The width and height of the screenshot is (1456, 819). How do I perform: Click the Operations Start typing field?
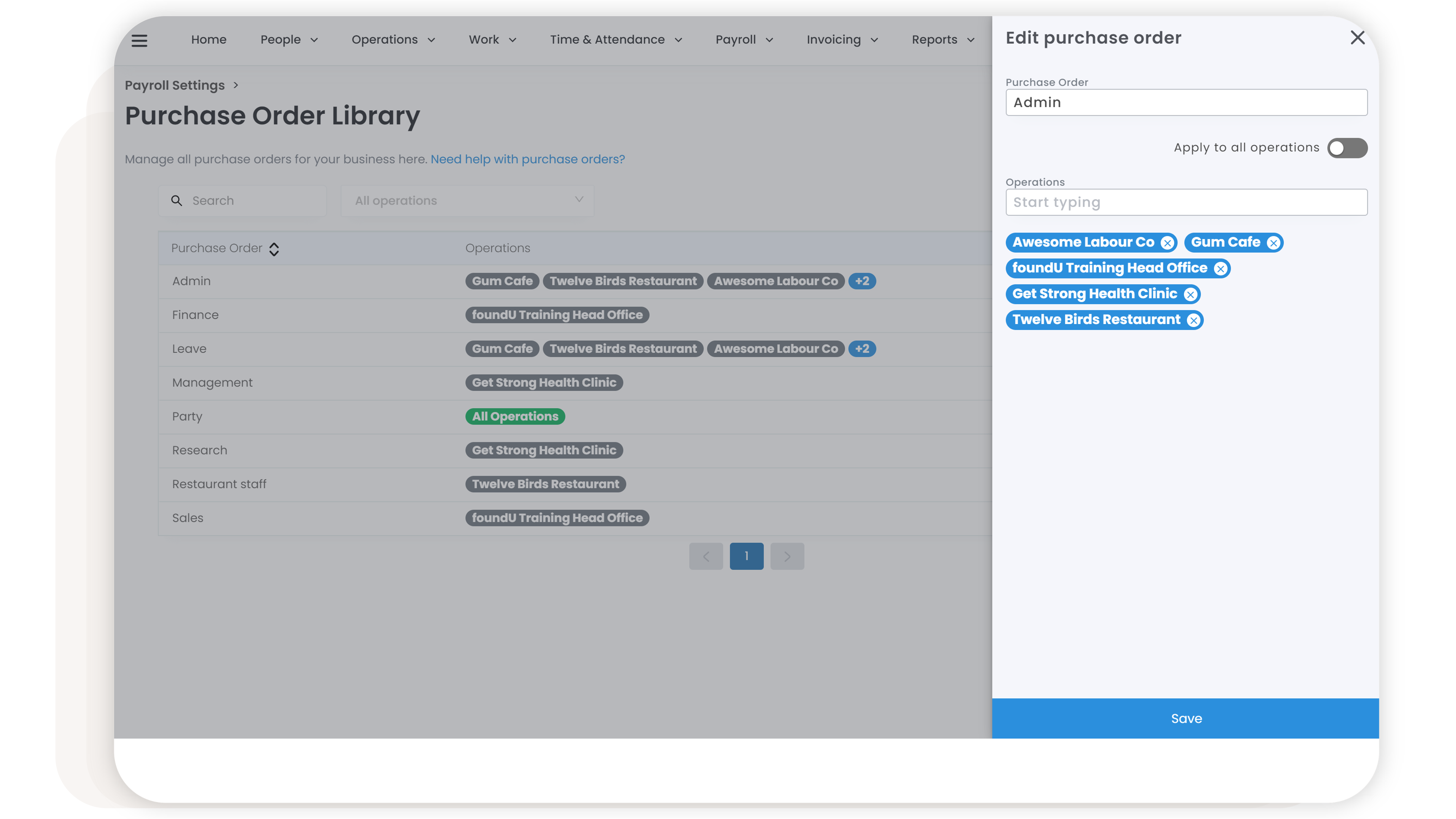(x=1186, y=202)
